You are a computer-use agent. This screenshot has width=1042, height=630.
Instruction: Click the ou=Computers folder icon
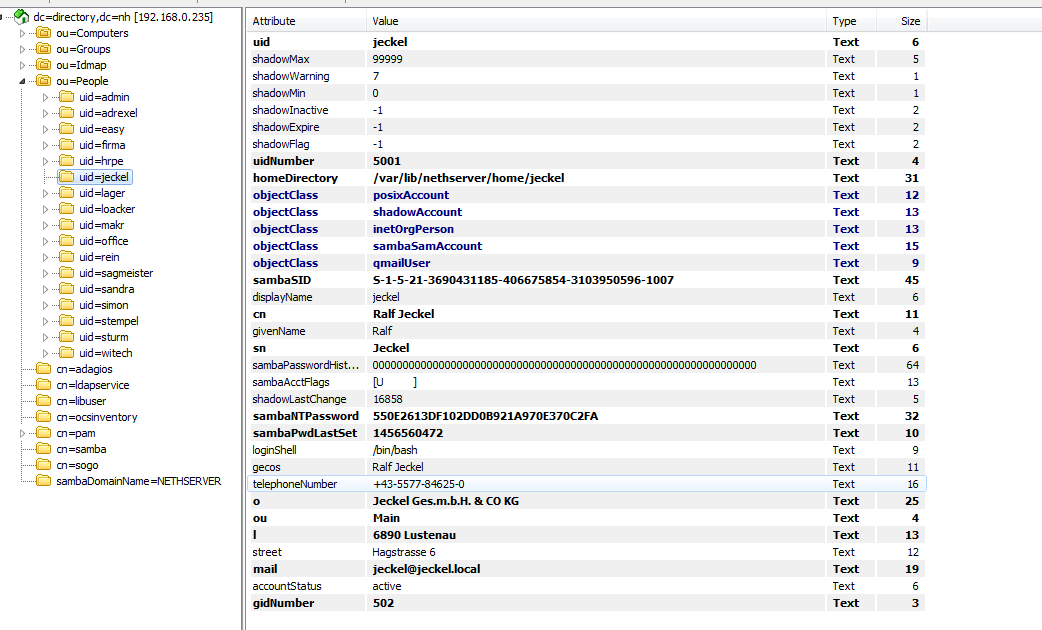(x=44, y=33)
